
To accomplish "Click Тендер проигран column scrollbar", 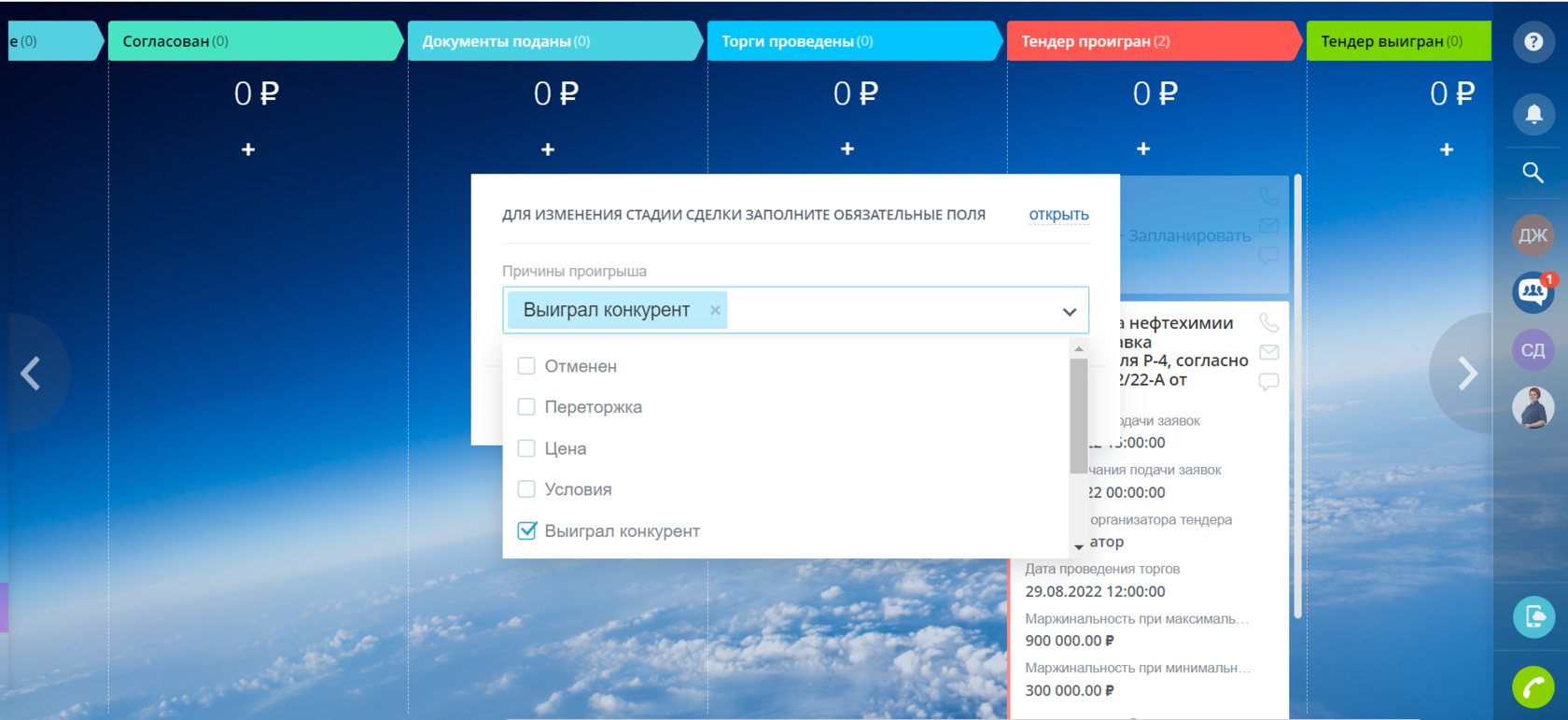I will tap(1297, 396).
